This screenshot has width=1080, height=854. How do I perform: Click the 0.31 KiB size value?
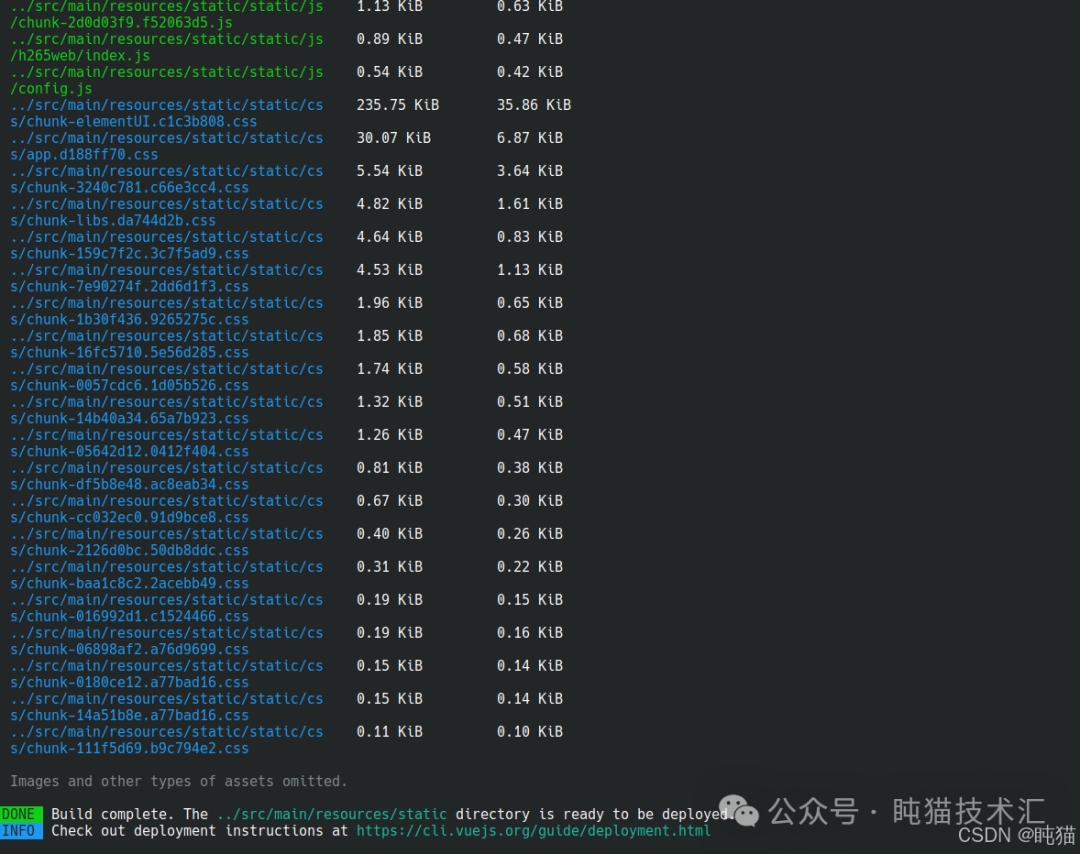click(x=389, y=567)
